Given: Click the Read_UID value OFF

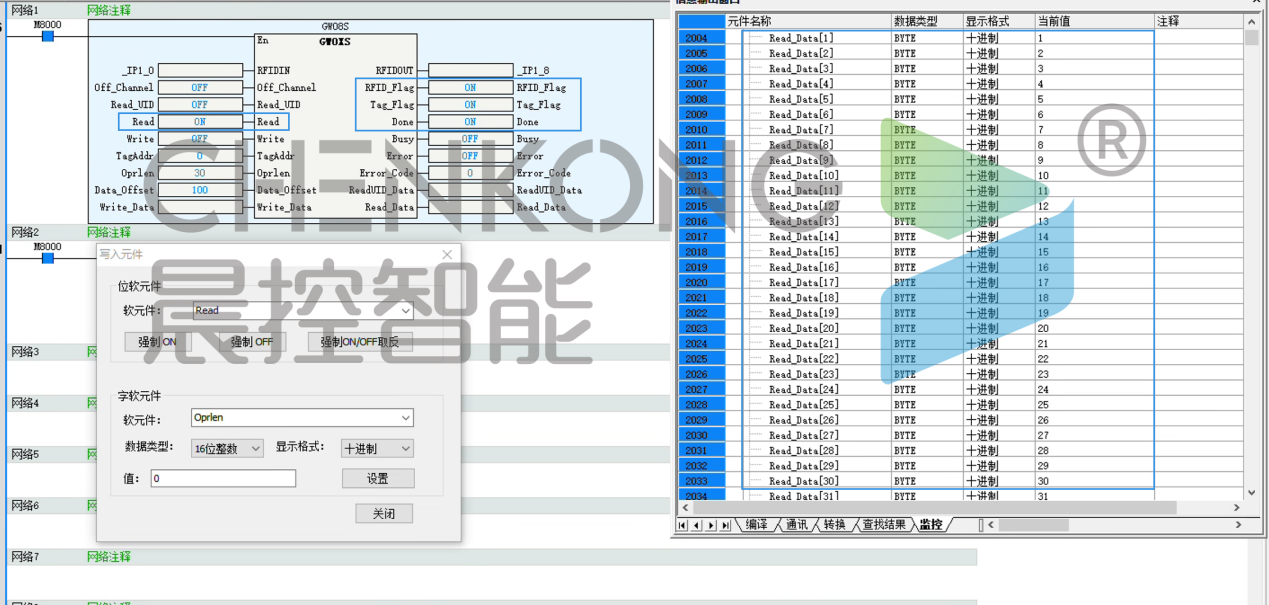Looking at the screenshot, I should coord(200,105).
